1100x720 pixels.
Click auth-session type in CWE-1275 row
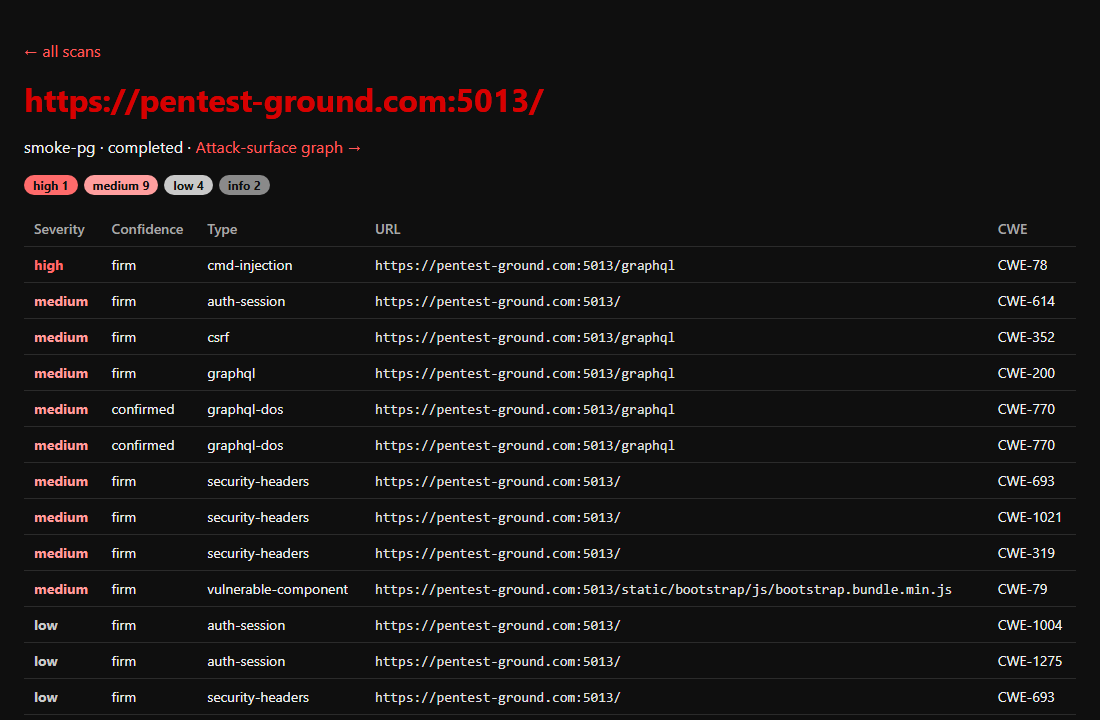coord(246,661)
